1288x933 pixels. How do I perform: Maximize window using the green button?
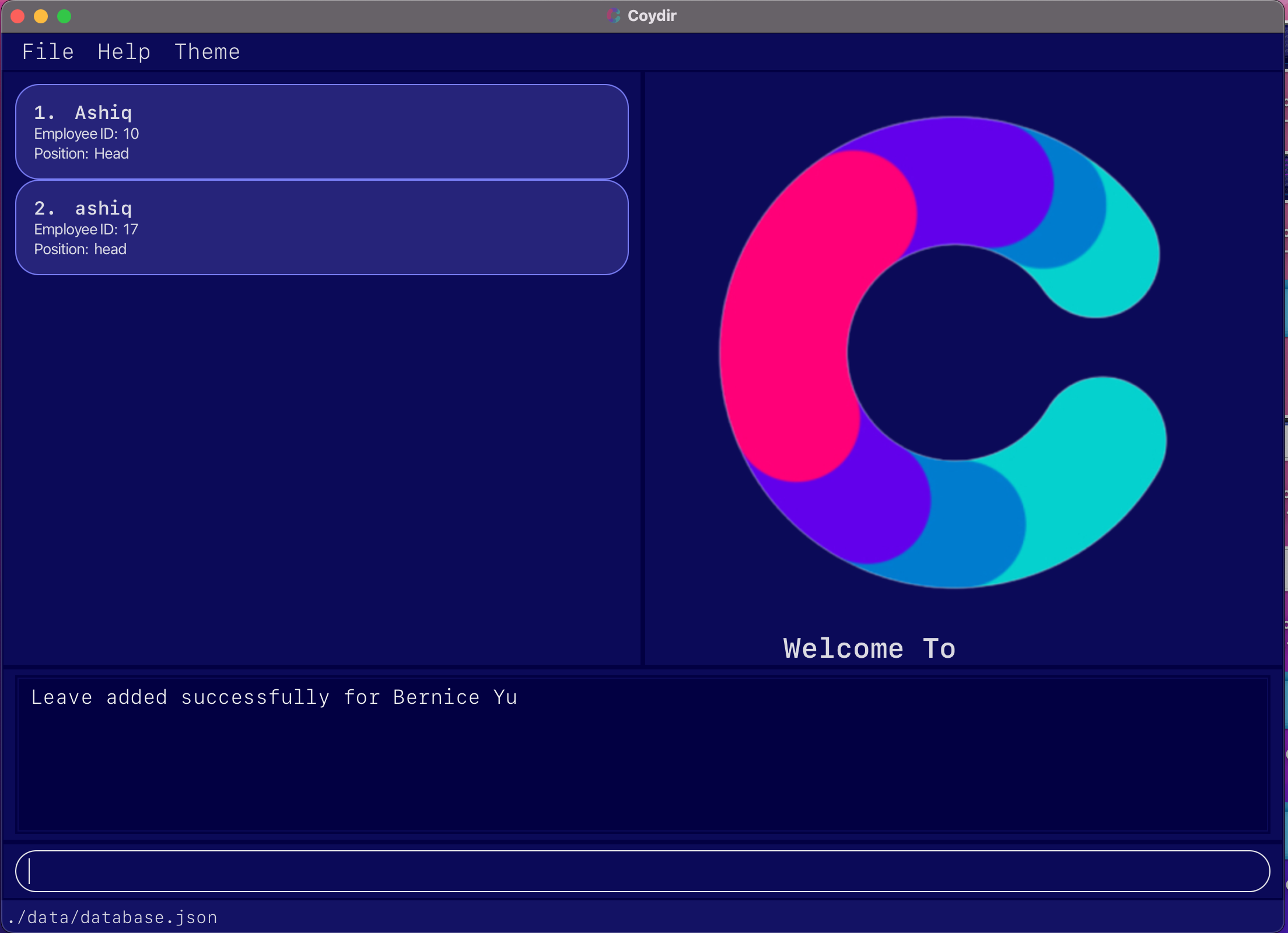pyautogui.click(x=64, y=16)
